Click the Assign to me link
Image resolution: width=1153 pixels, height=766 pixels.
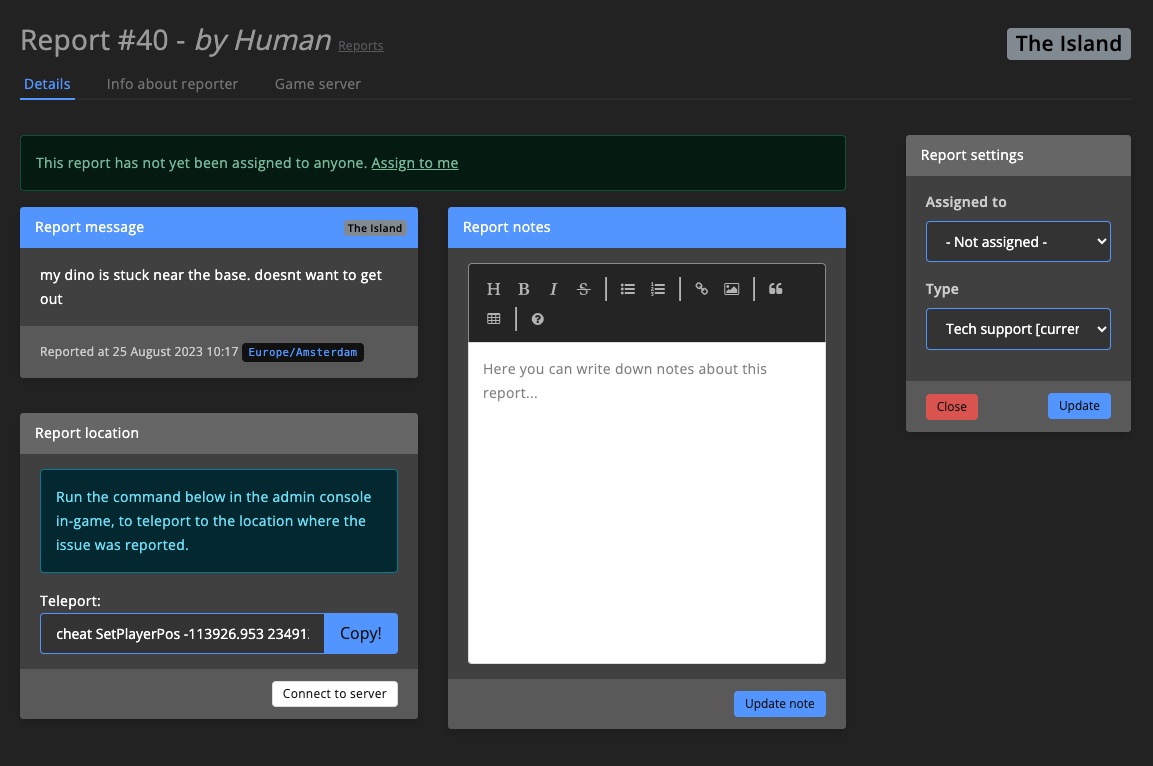pyautogui.click(x=414, y=162)
